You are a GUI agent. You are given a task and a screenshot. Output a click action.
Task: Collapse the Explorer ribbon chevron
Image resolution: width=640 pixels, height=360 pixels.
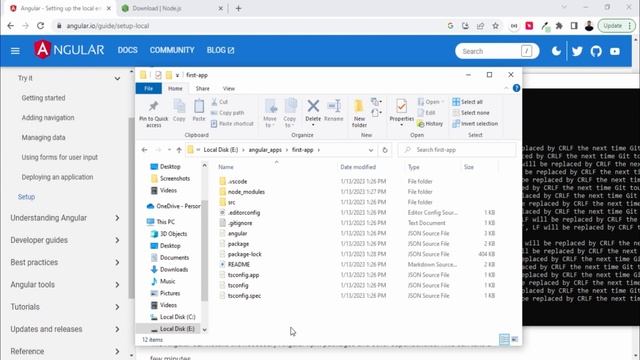pyautogui.click(x=506, y=88)
